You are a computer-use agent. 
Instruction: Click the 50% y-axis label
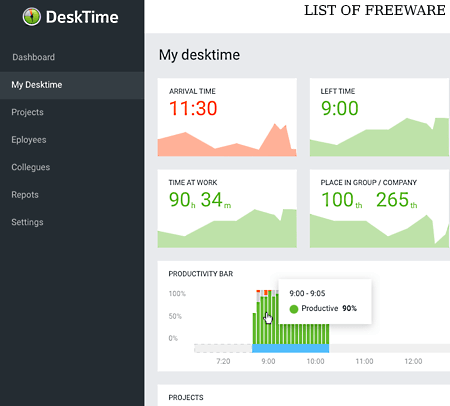pyautogui.click(x=175, y=316)
